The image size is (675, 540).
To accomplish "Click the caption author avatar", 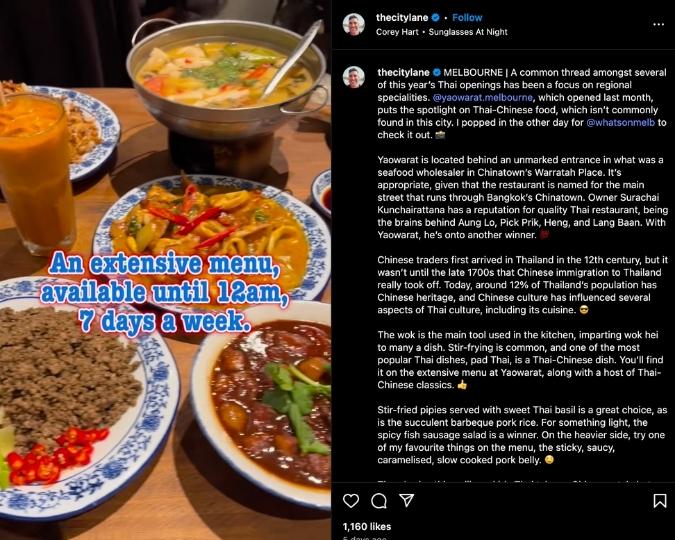I will [x=354, y=77].
